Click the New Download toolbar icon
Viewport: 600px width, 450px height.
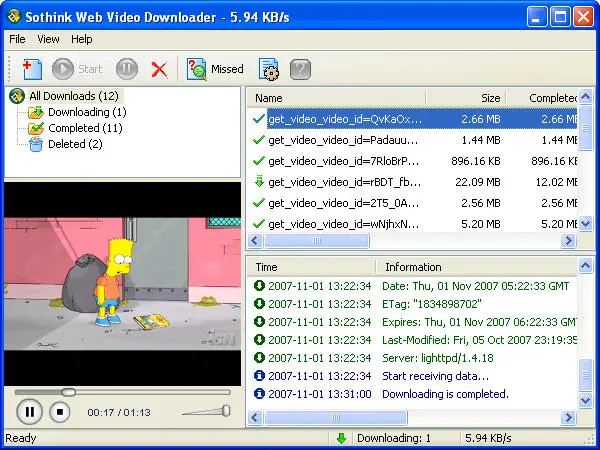(x=31, y=69)
